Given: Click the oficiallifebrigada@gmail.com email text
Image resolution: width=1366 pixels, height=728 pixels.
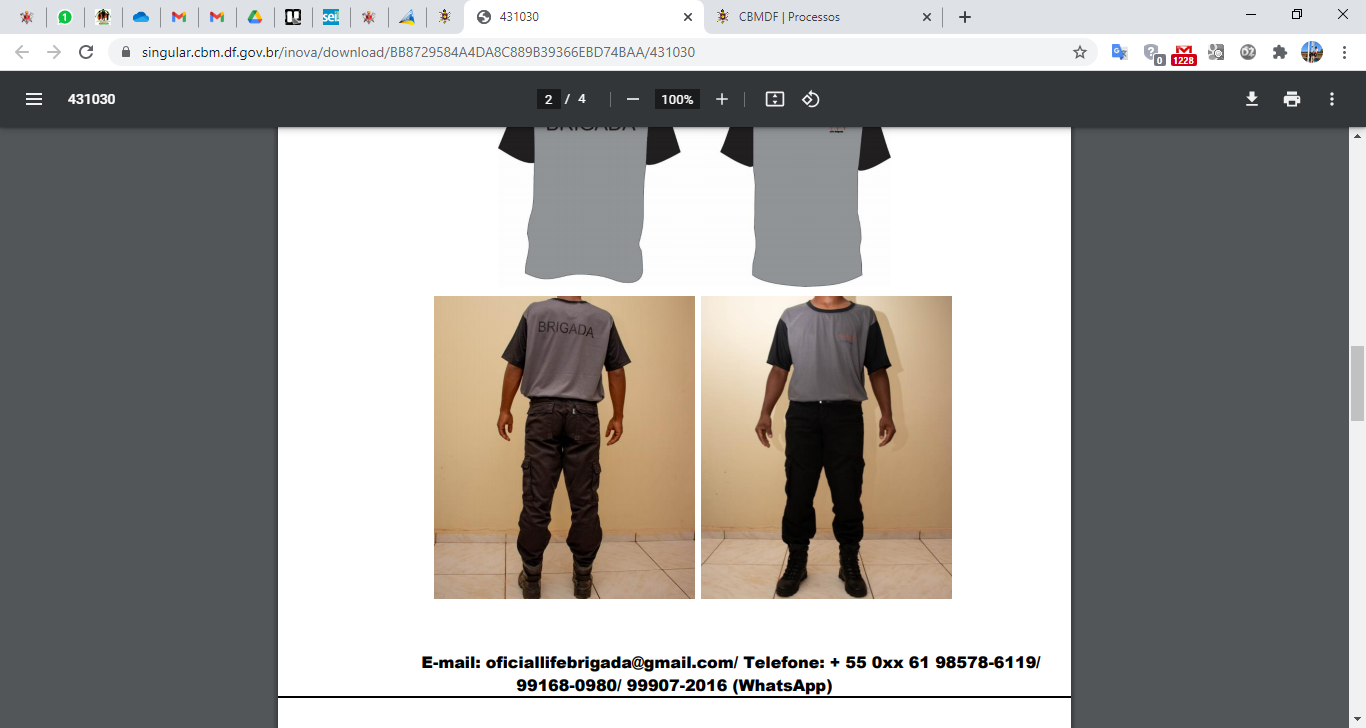Looking at the screenshot, I should coord(610,662).
